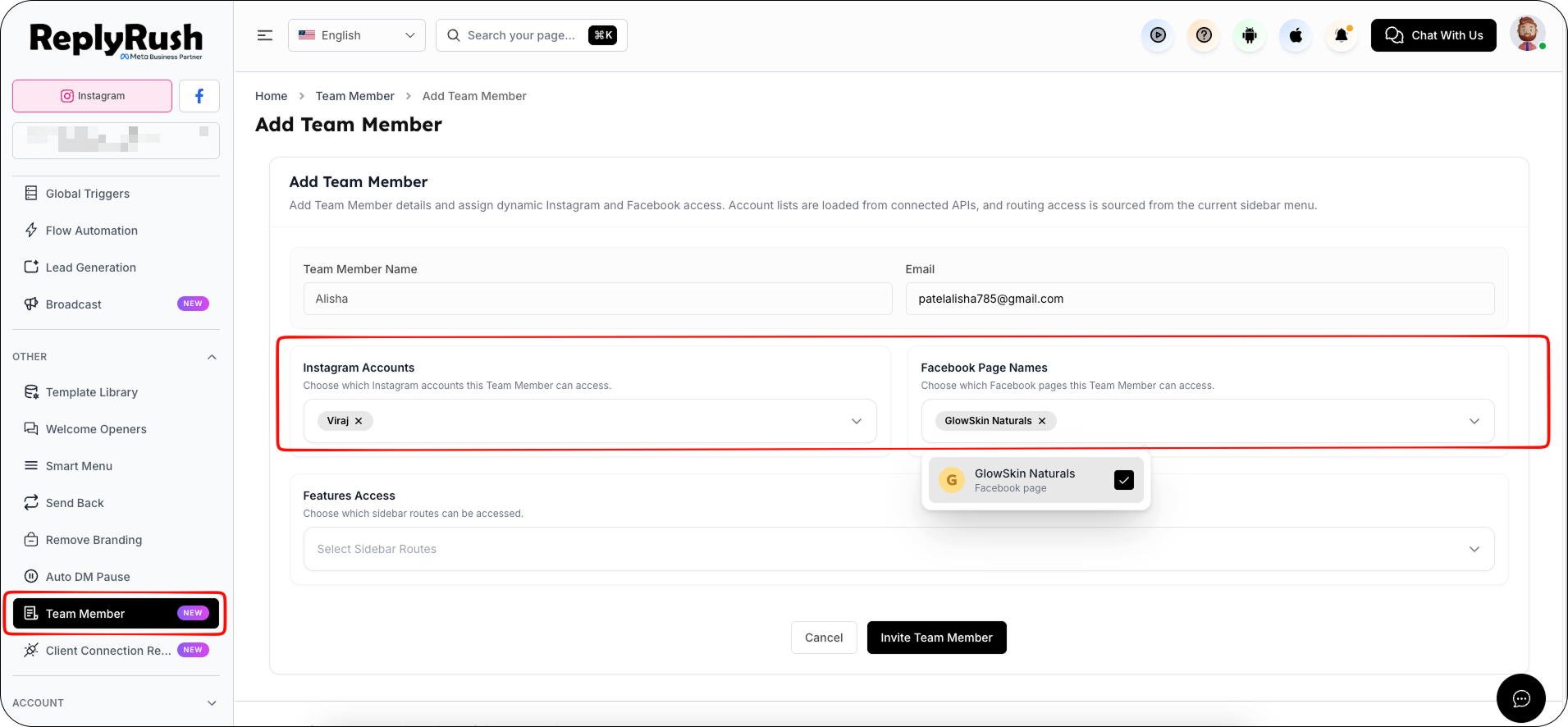Click the Client Connection Request icon
This screenshot has height=727, width=1568.
coord(31,650)
